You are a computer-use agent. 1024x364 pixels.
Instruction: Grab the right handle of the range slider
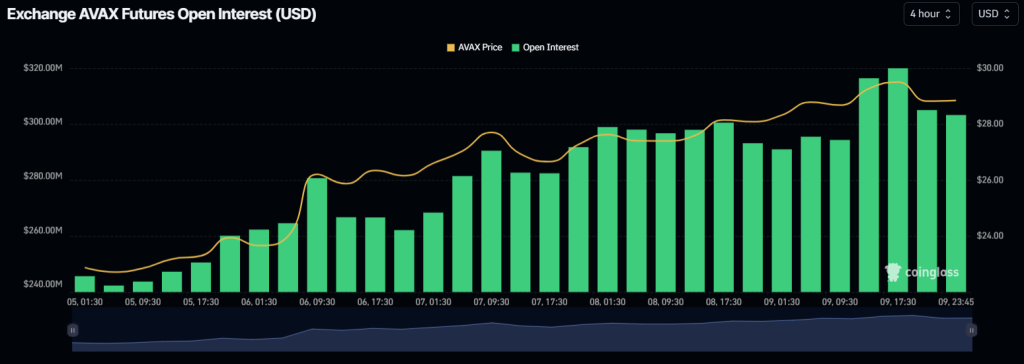(972, 330)
